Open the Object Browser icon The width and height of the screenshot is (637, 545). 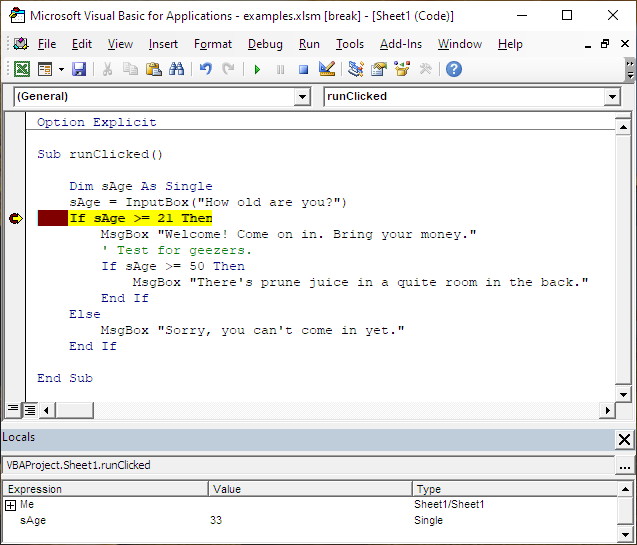click(402, 69)
